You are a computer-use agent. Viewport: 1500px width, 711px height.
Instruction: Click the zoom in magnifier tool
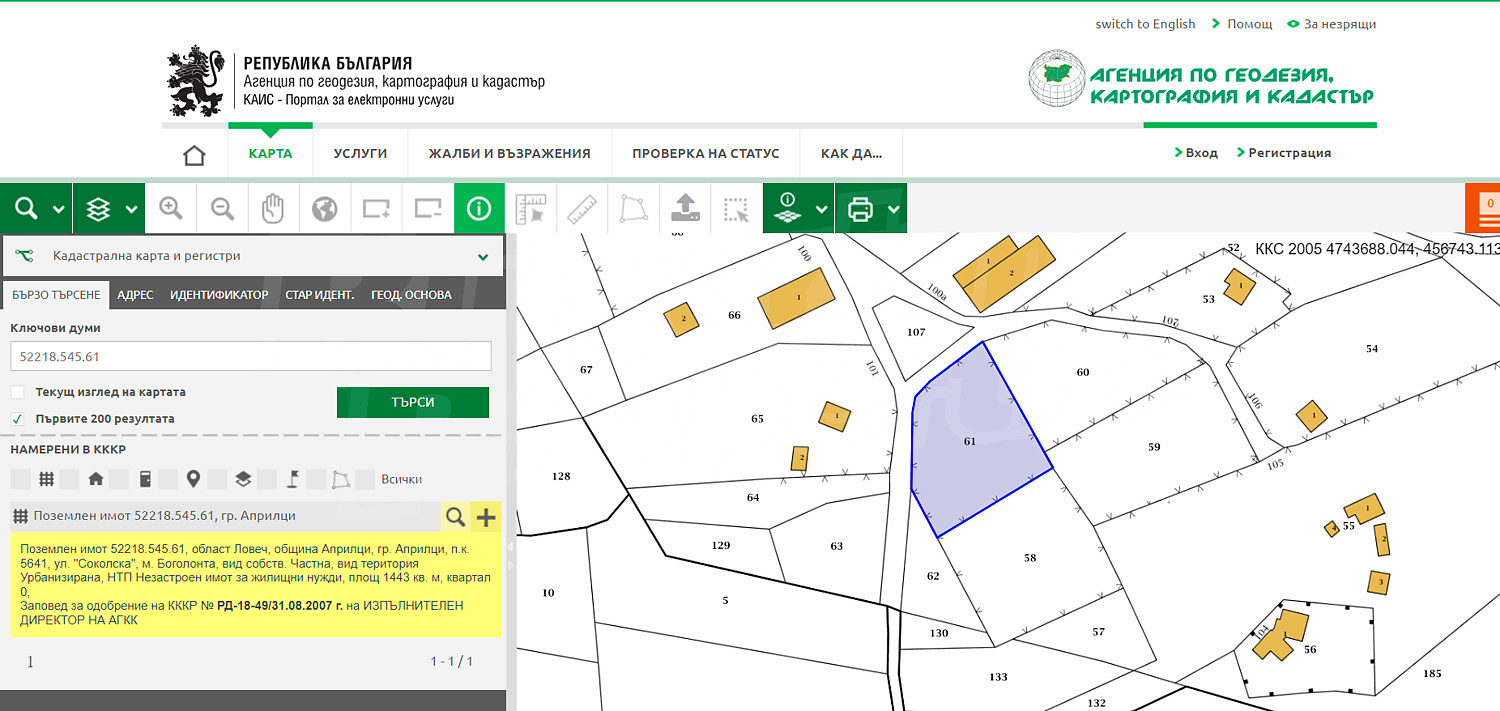[x=171, y=209]
